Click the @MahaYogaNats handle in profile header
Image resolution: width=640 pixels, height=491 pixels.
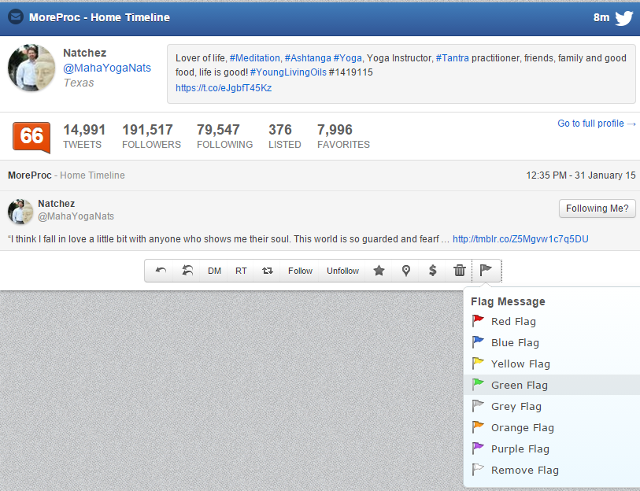click(107, 68)
